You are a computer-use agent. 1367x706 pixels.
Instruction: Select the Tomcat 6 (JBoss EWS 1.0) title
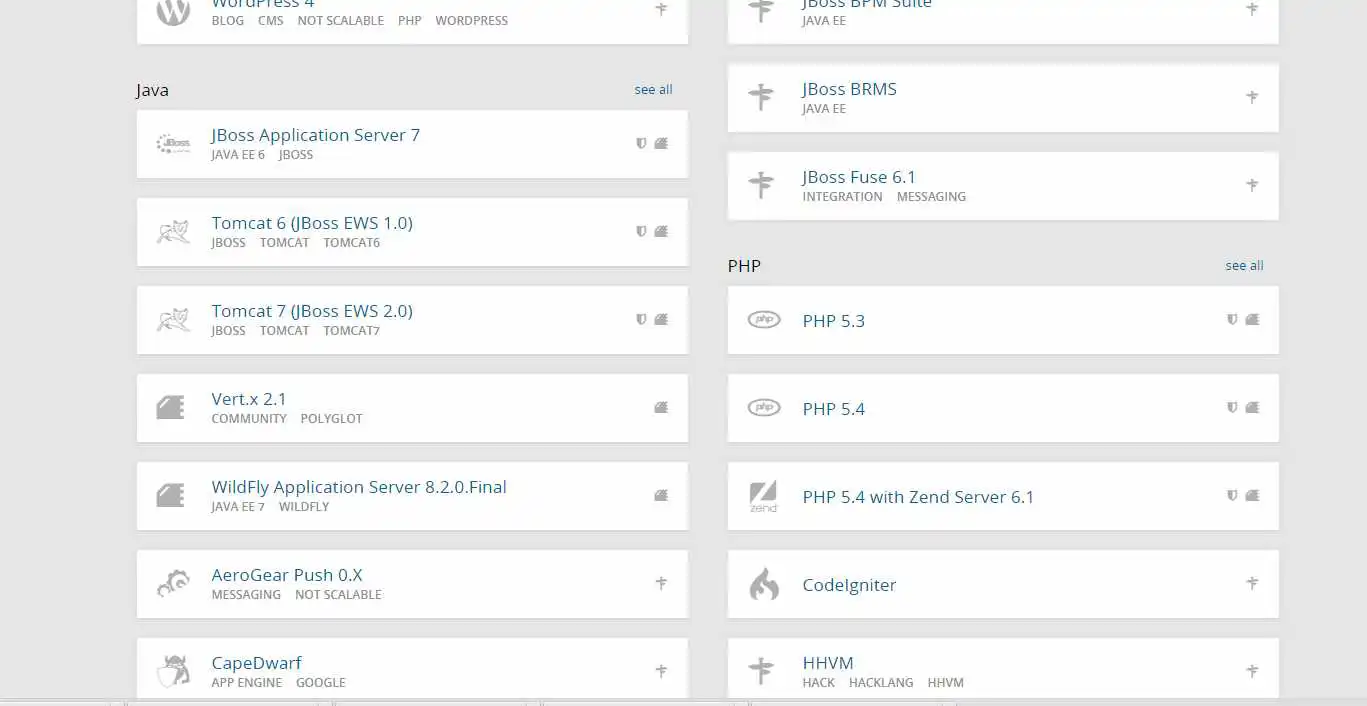[312, 223]
